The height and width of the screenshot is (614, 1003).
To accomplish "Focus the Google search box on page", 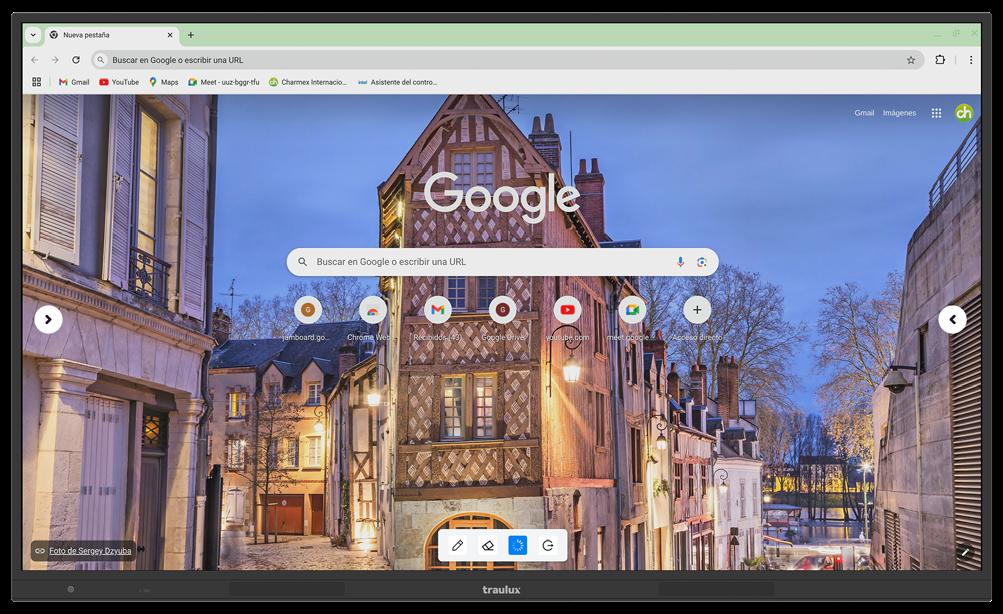I will [502, 262].
